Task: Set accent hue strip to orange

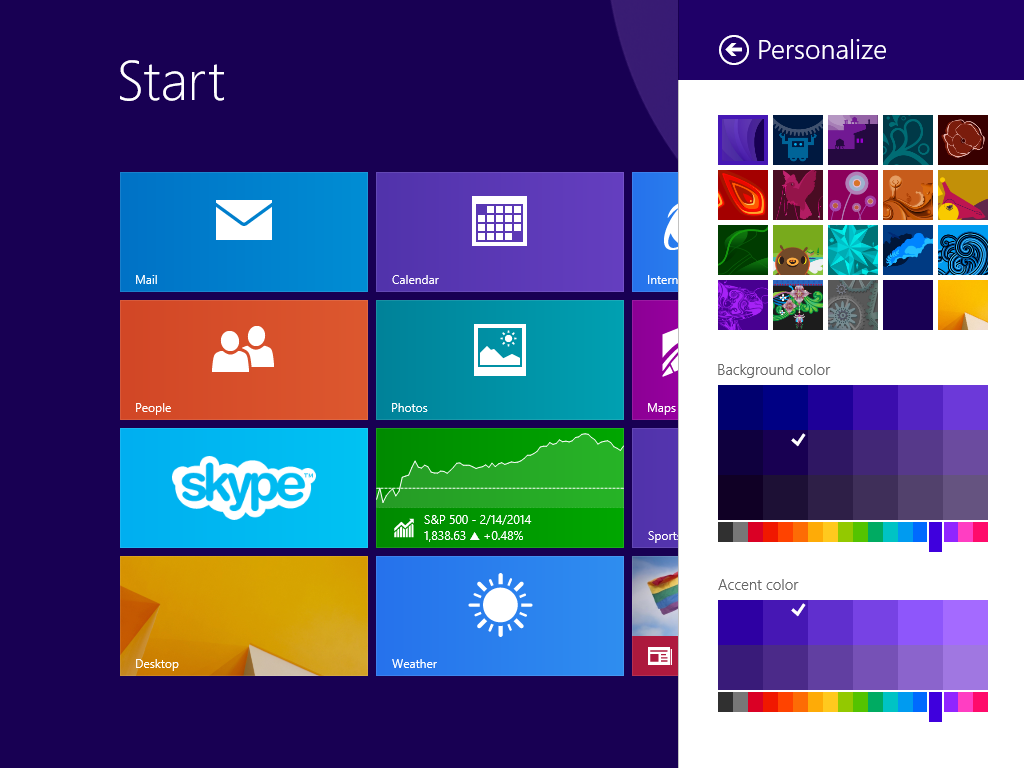Action: [x=800, y=702]
